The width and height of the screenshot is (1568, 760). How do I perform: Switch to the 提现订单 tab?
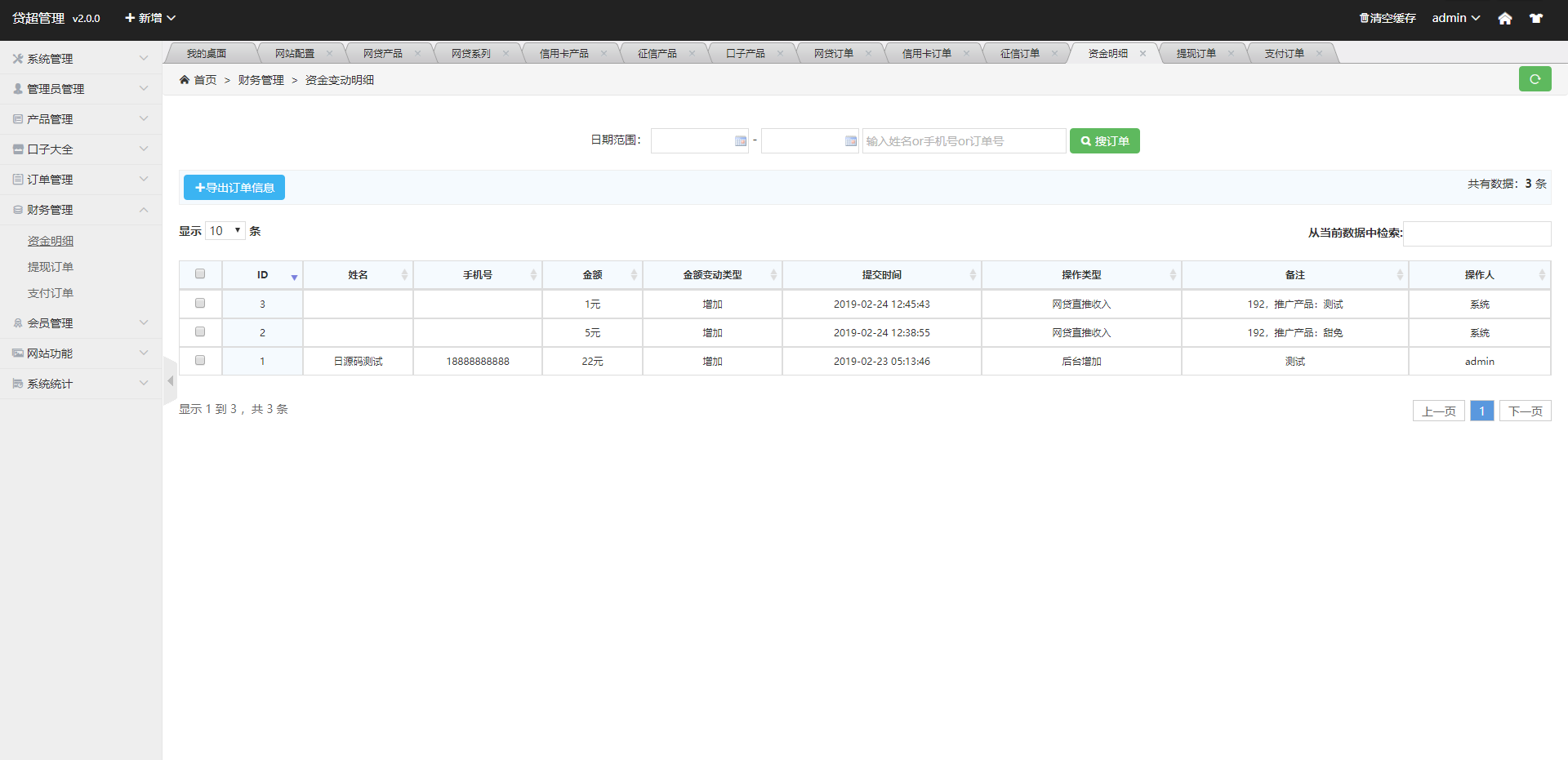coord(1196,54)
